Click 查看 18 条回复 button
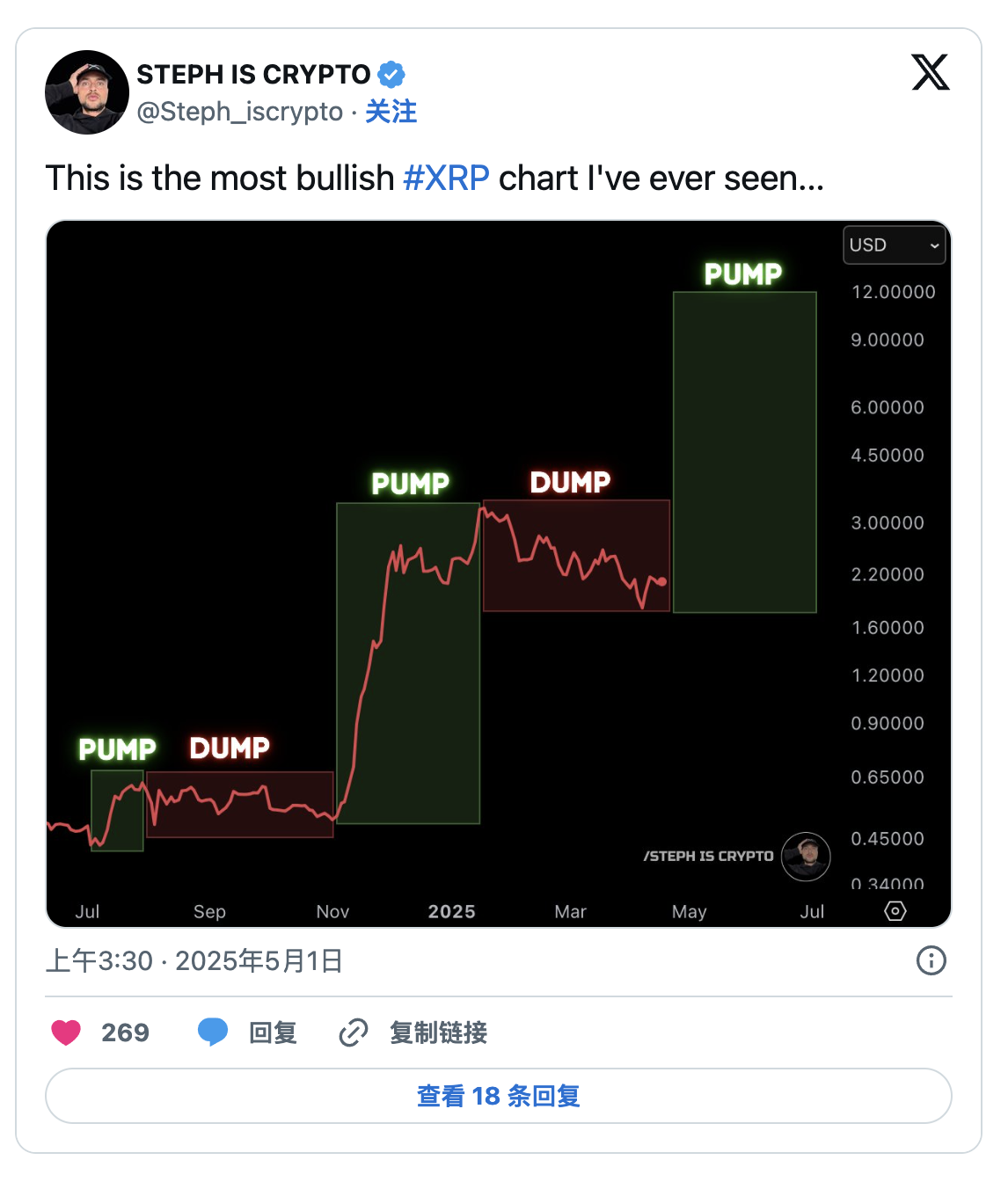 (x=498, y=1096)
